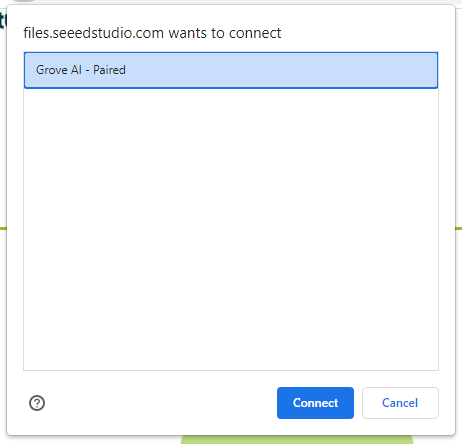Click the 'wants to connect' heading text

tap(225, 33)
